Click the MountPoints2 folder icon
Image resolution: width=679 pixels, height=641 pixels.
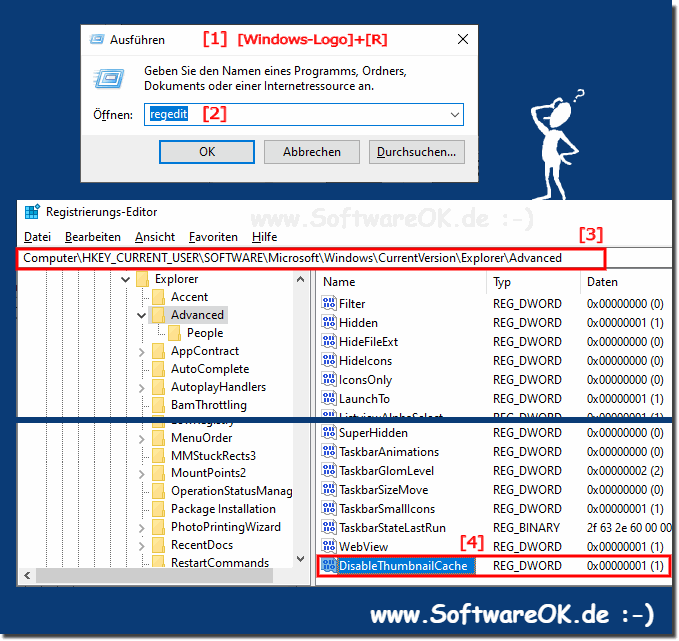[x=158, y=473]
